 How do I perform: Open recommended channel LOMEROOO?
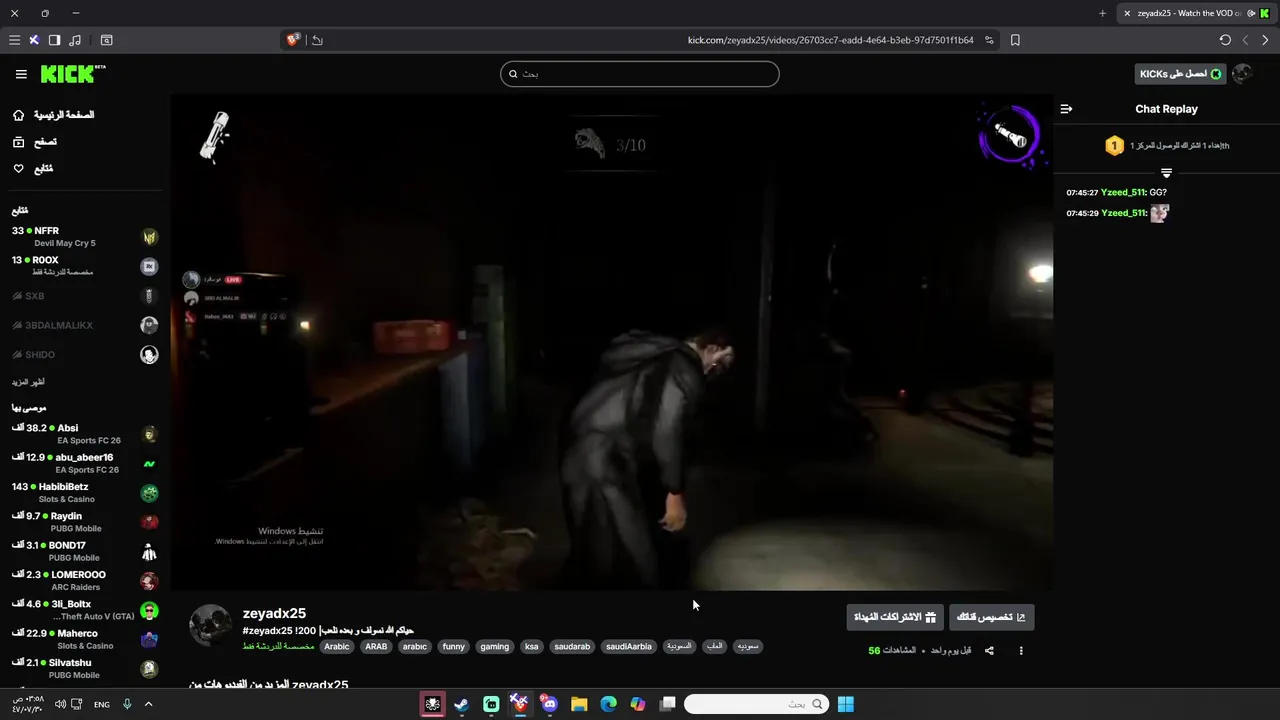pos(85,581)
